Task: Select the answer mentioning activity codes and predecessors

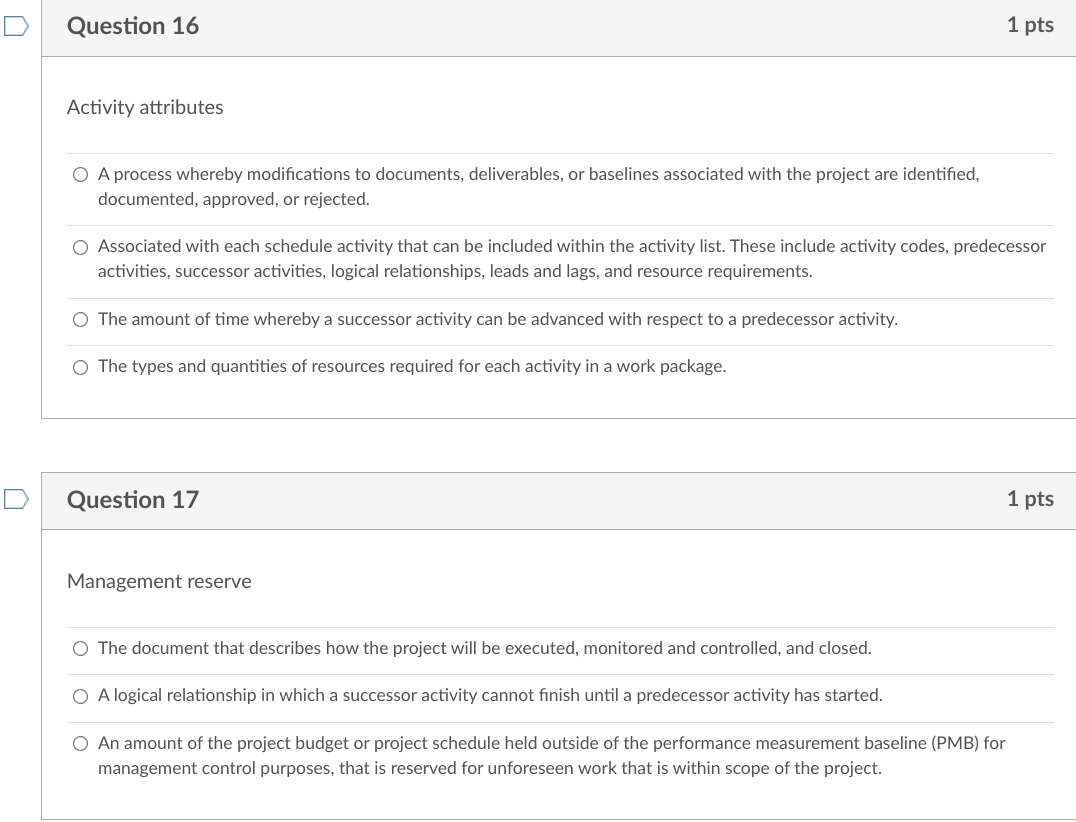Action: [80, 246]
